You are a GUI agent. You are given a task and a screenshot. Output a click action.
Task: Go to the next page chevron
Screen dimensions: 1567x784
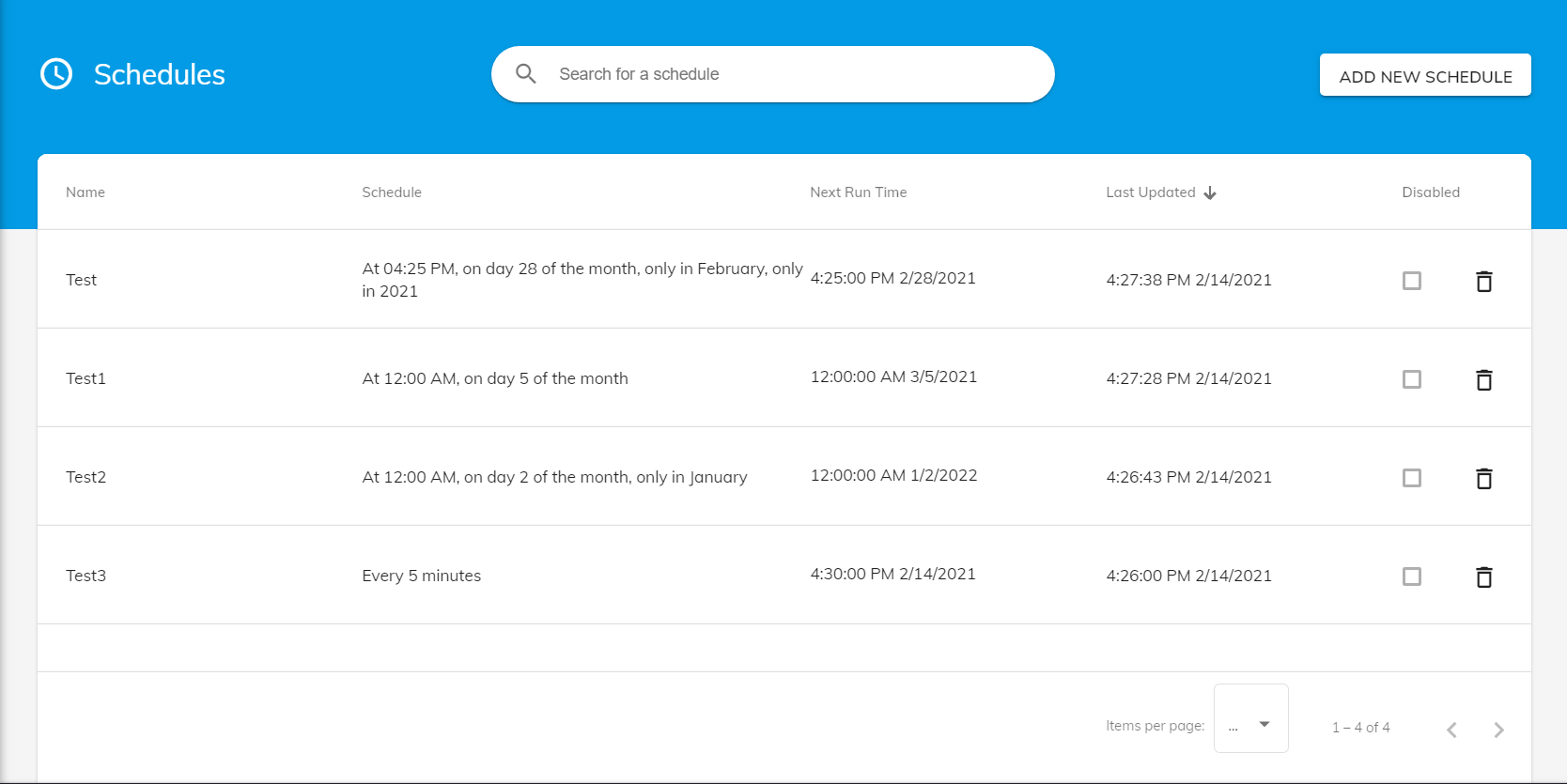[x=1498, y=730]
